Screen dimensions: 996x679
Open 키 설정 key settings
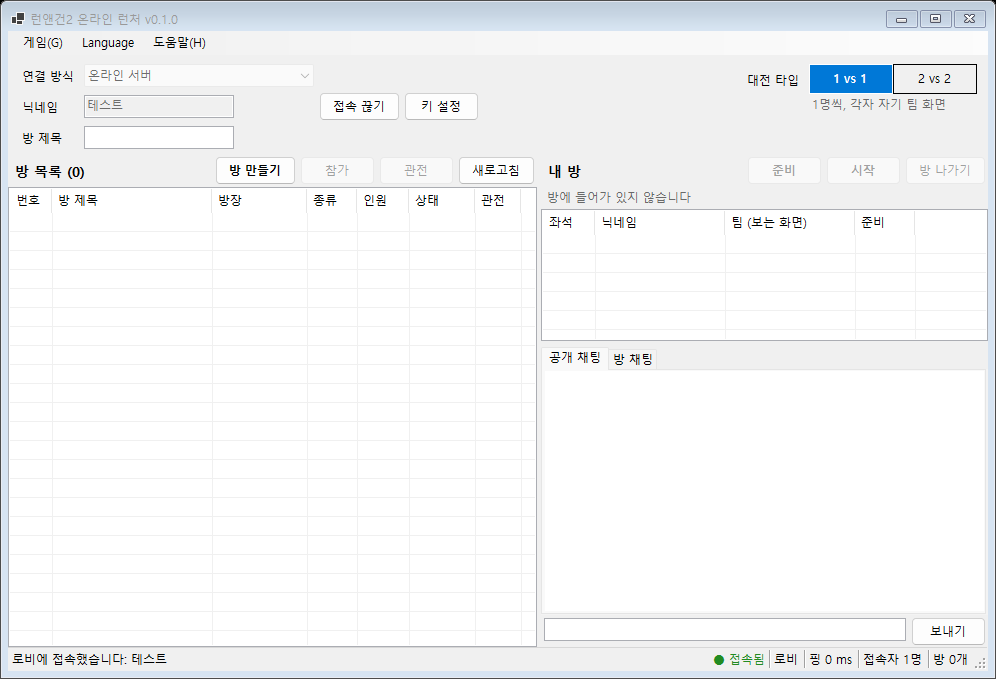click(x=441, y=106)
